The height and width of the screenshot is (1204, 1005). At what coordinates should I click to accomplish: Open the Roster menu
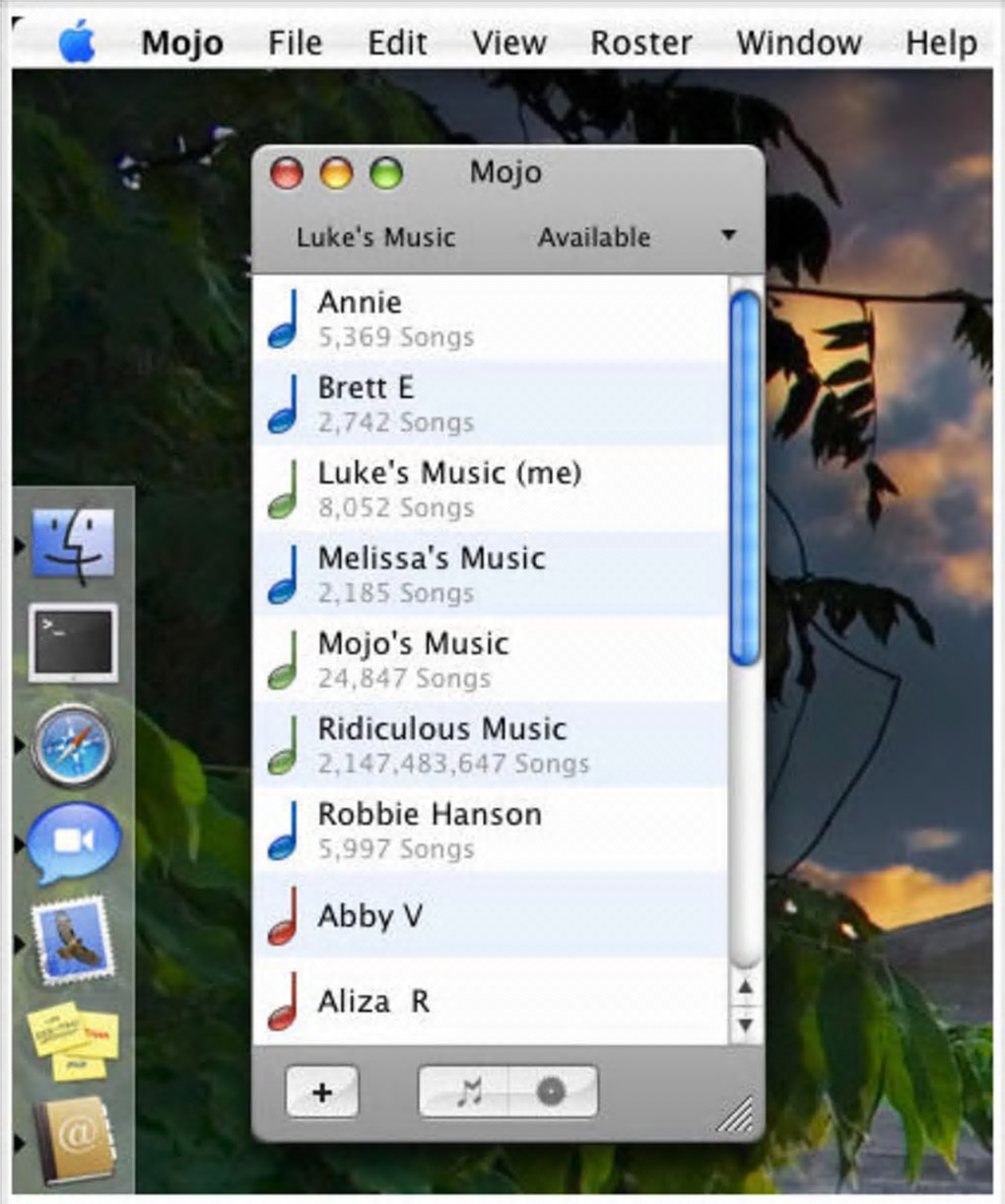pos(640,43)
